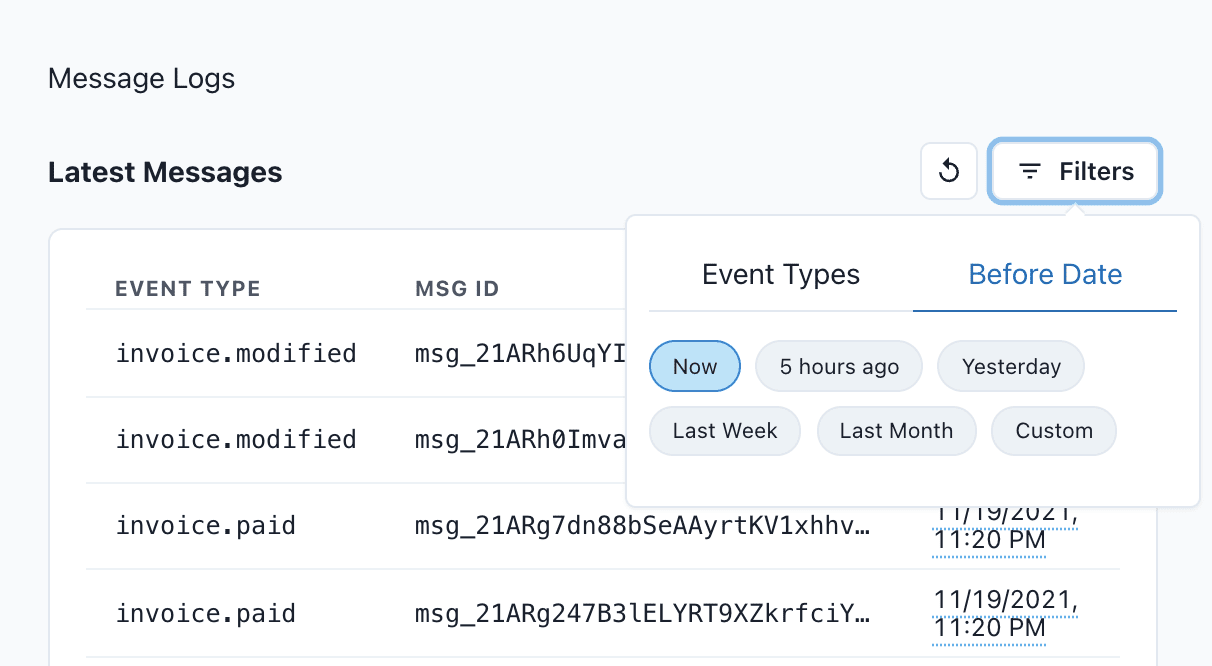
Task: Click message ID msg_21ARg7dn88bSeAAyrtKV1xhhv
Action: pyautogui.click(x=642, y=526)
